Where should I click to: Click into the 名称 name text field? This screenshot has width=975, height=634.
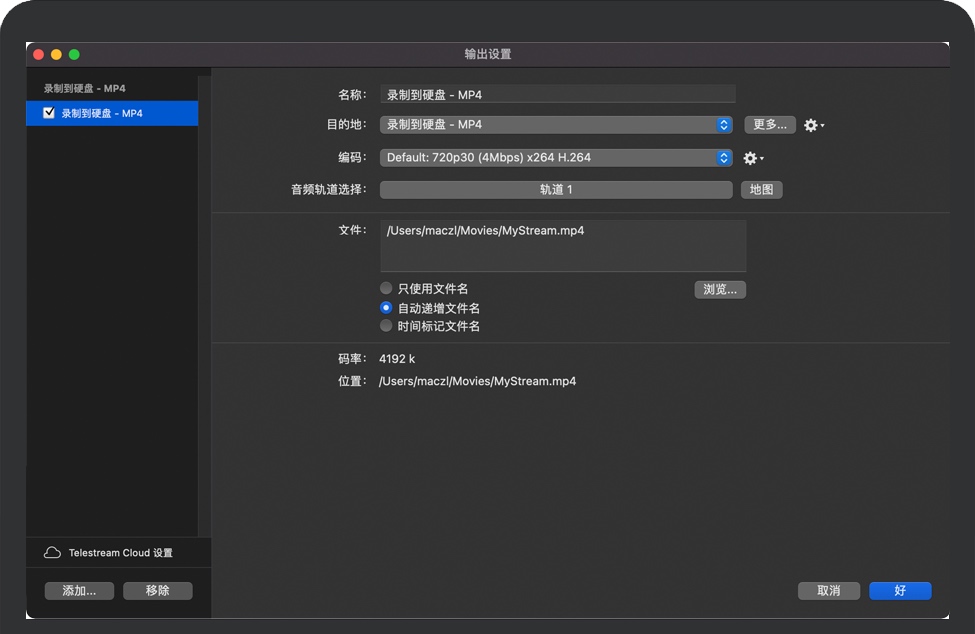coord(558,95)
